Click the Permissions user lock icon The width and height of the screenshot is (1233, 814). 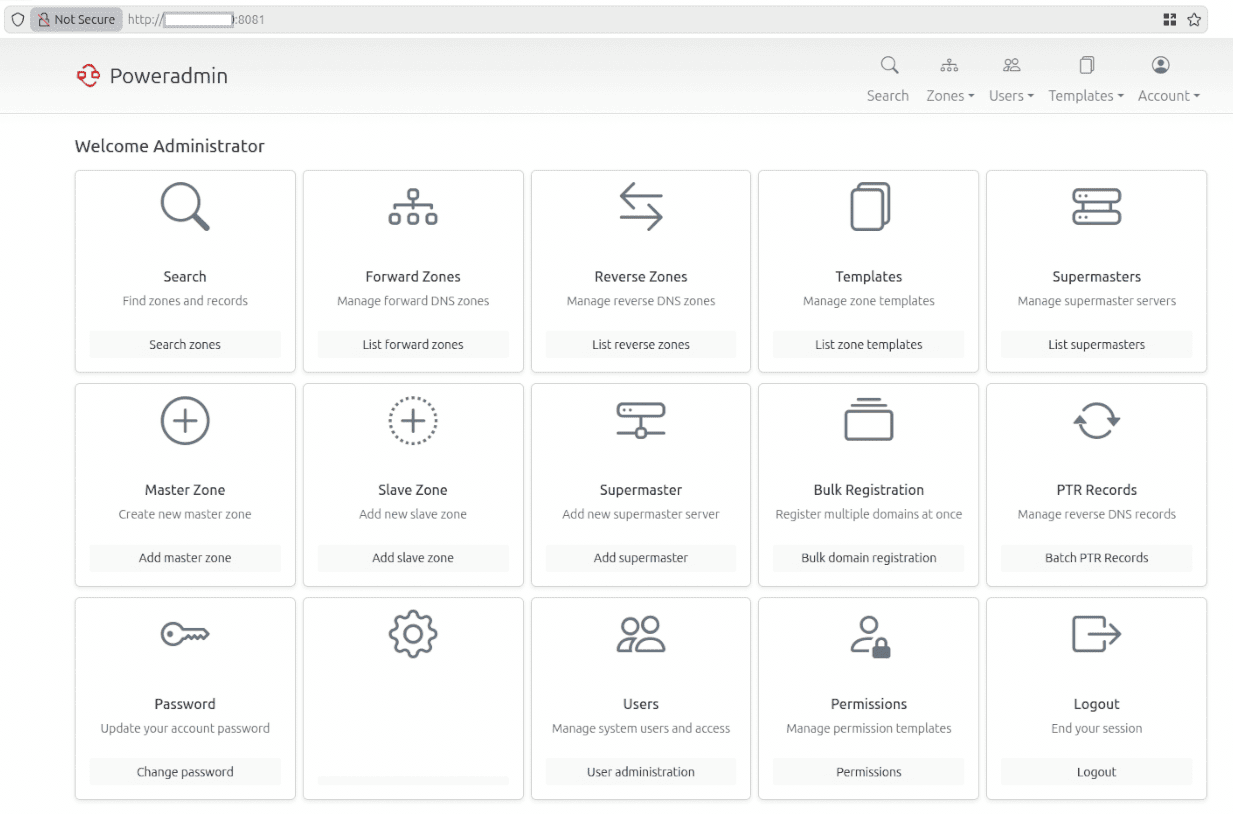coord(869,635)
